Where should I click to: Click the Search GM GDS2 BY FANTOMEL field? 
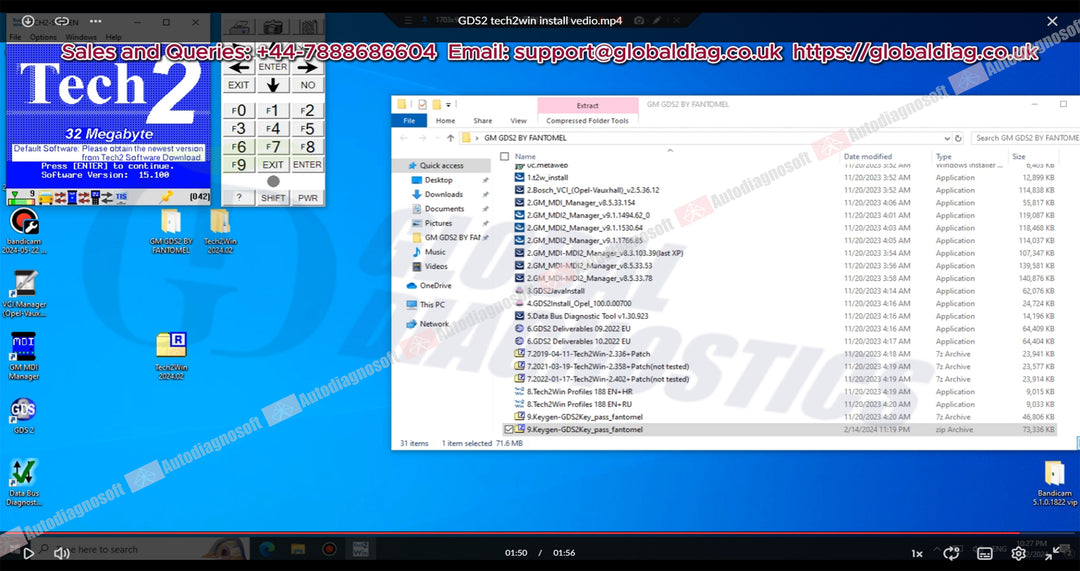pos(1025,138)
